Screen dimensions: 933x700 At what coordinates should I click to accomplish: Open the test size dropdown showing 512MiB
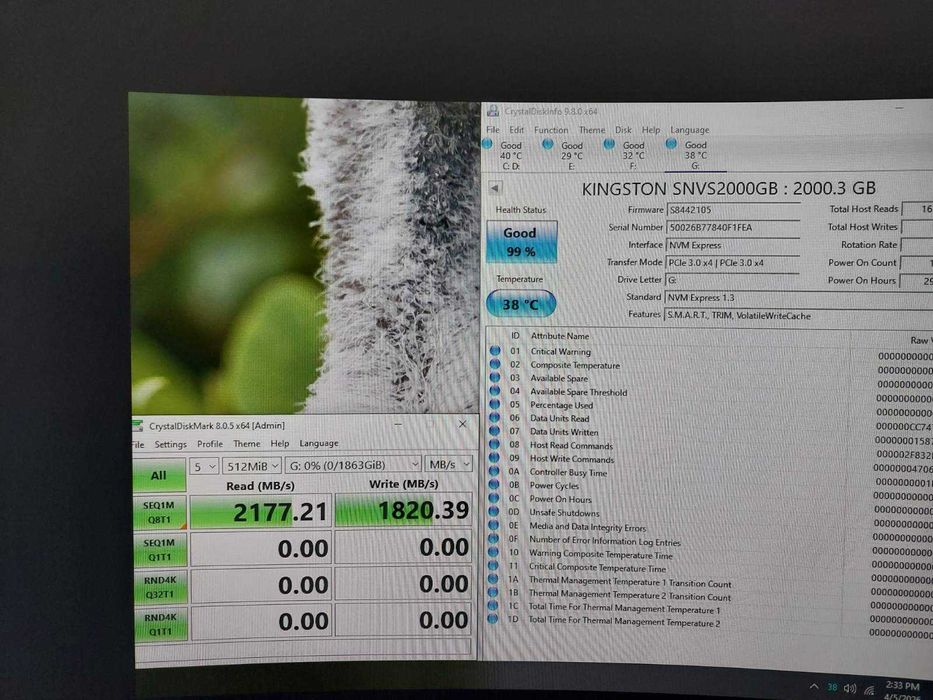pyautogui.click(x=252, y=465)
